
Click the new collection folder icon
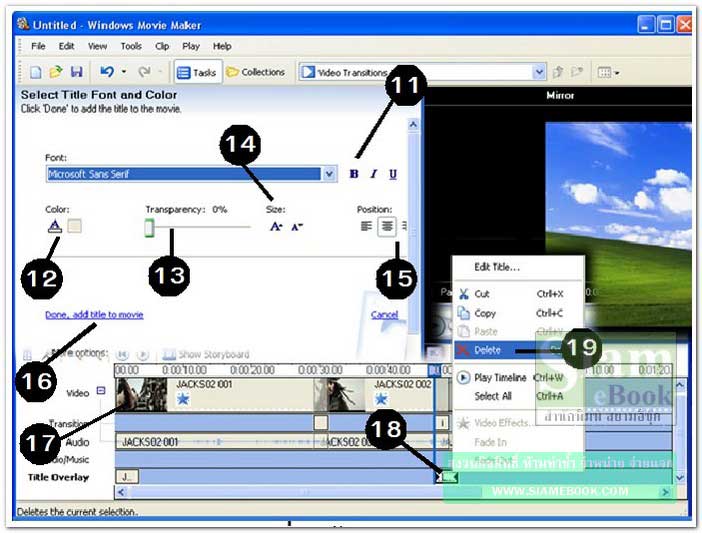577,72
